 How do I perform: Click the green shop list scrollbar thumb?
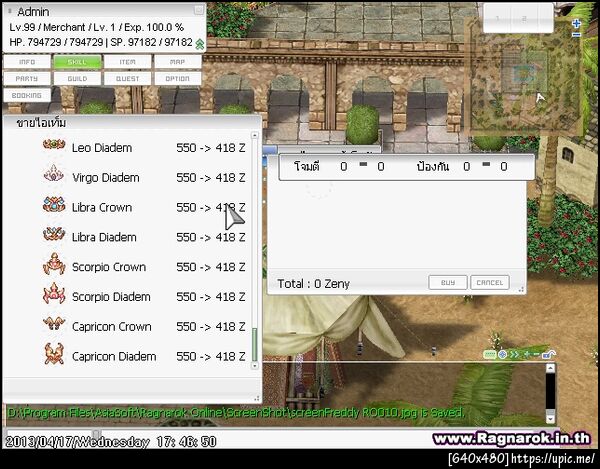[254, 344]
